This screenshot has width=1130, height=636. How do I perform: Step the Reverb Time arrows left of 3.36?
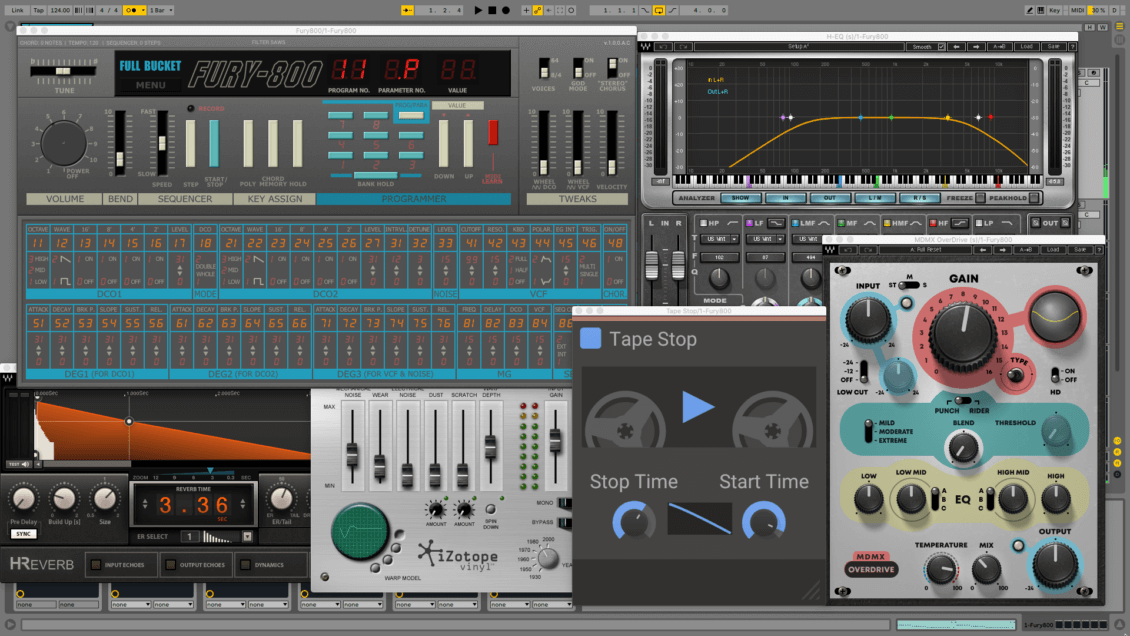click(145, 504)
